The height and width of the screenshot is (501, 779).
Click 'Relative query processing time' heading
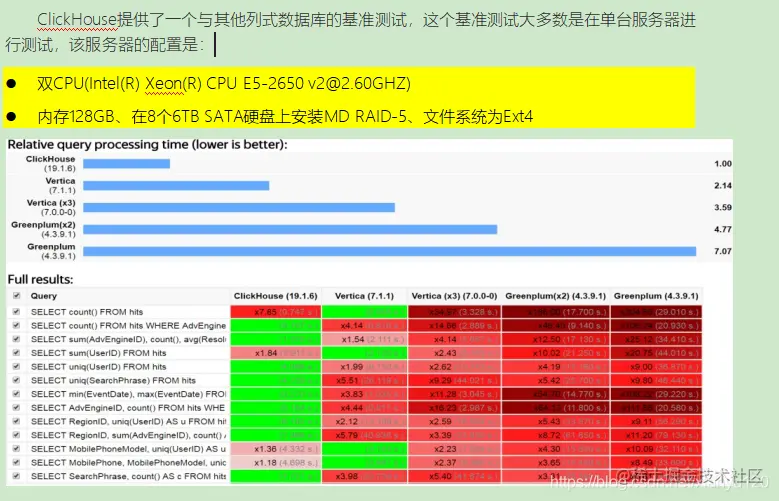(148, 145)
